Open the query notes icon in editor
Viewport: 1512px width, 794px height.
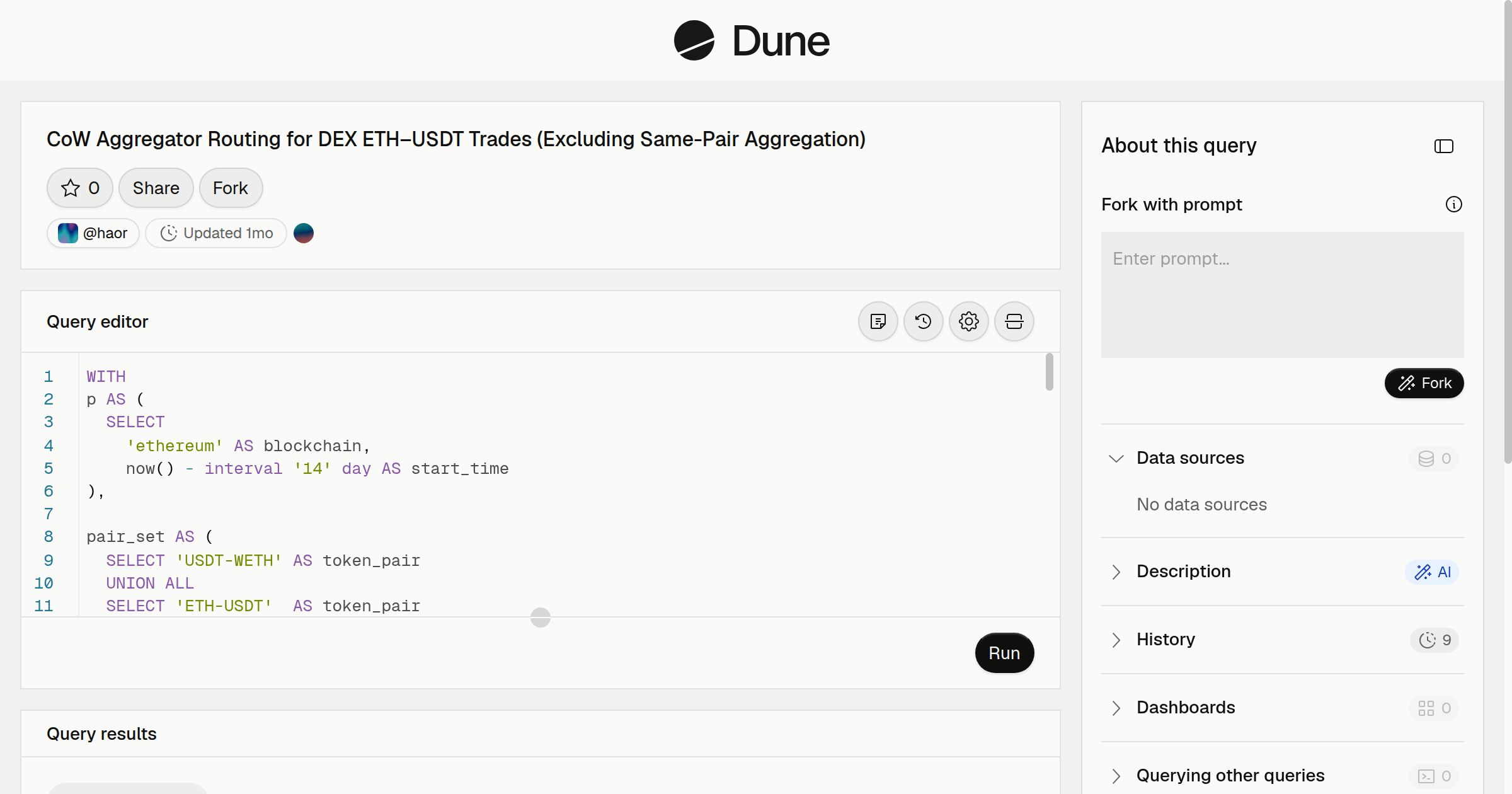point(878,321)
